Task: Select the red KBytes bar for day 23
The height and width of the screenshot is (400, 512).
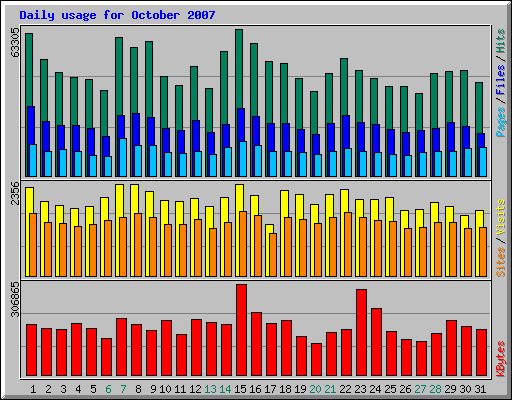Action: pos(361,333)
